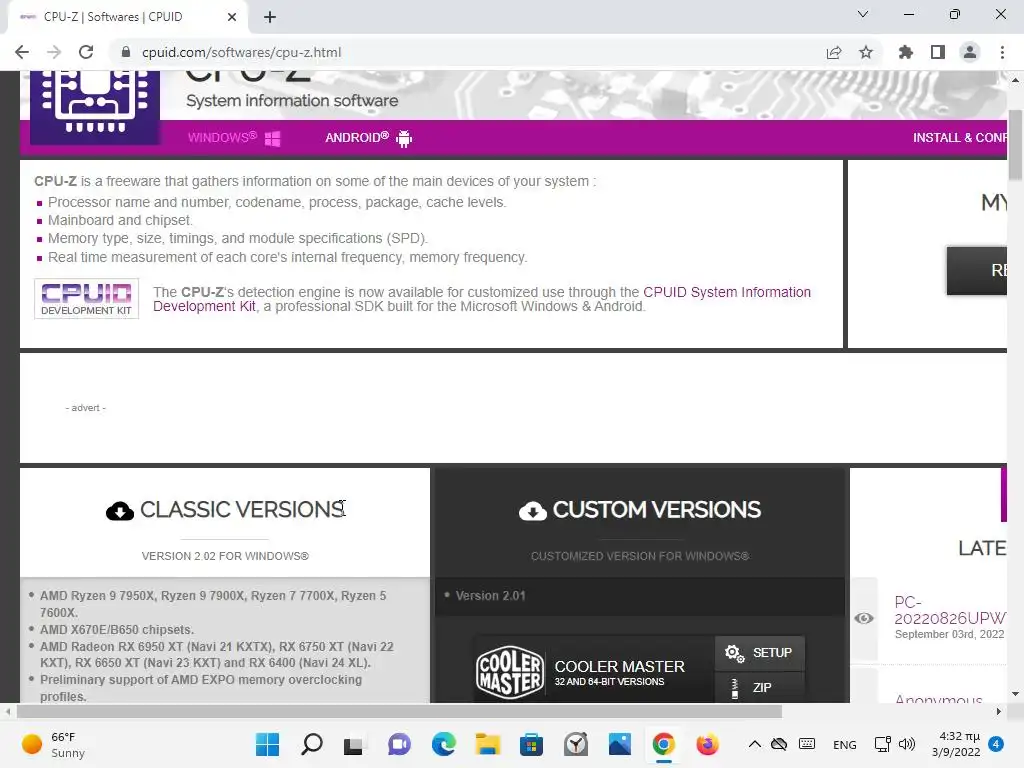Click the browser forward arrow
The width and height of the screenshot is (1024, 768).
(x=54, y=52)
